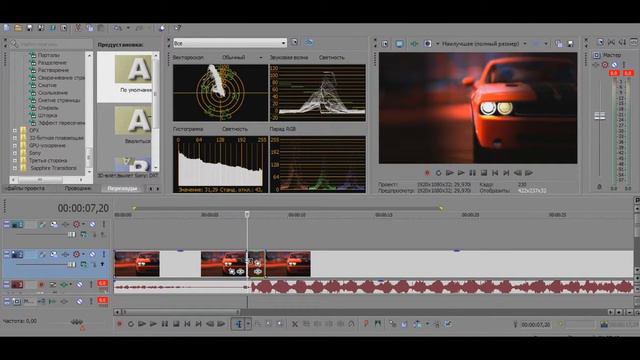Click Record in the timeline transport bar
The height and width of the screenshot is (360, 640).
119,324
